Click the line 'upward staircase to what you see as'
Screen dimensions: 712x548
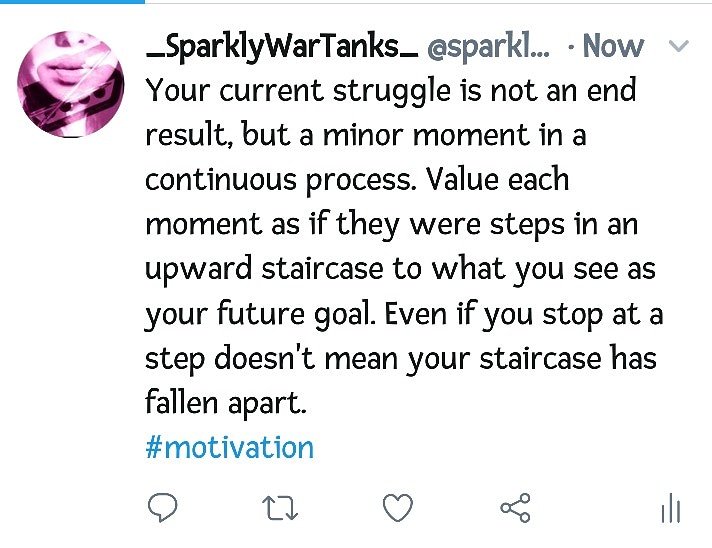(401, 269)
